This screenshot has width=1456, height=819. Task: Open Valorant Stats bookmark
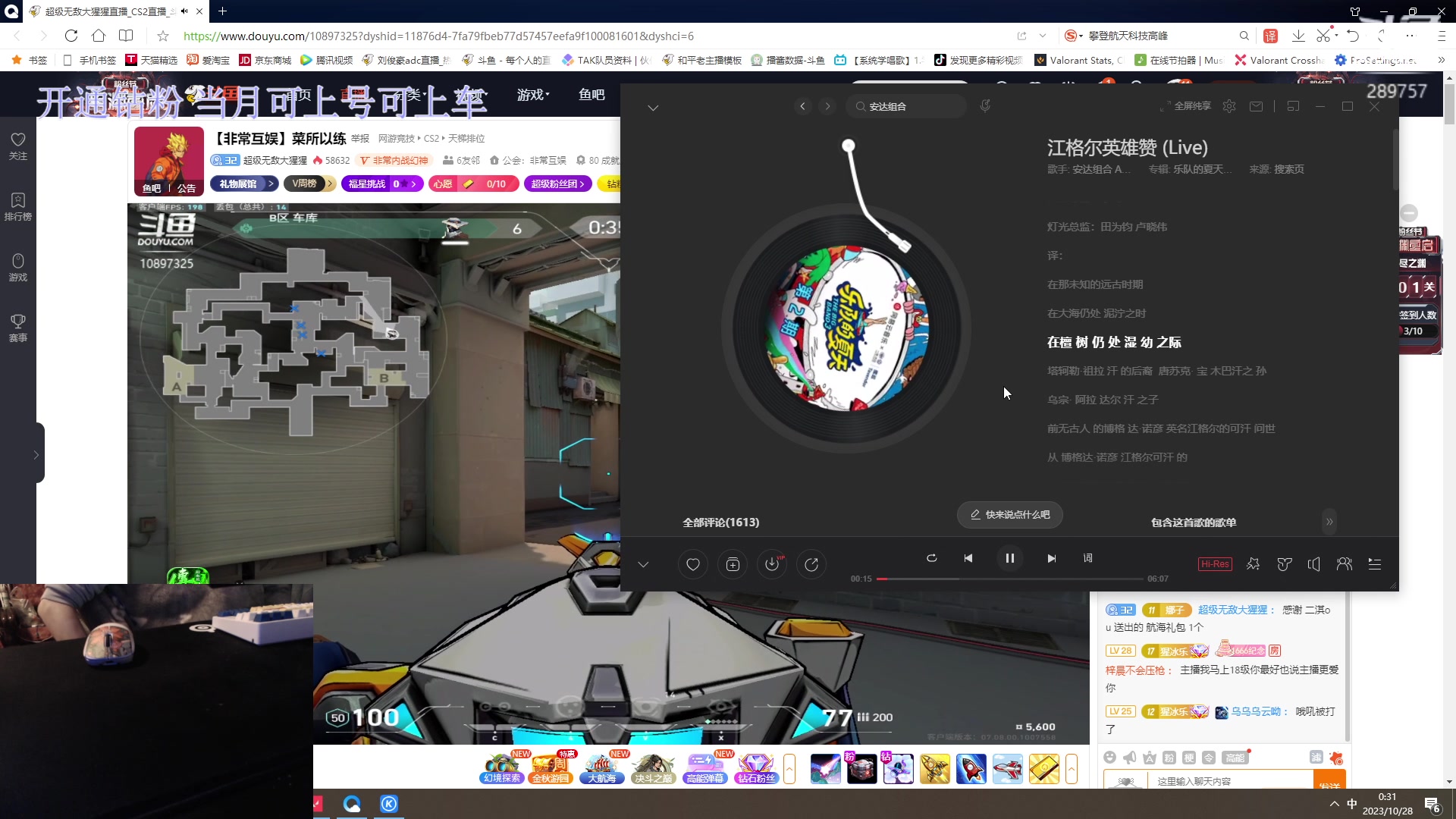(1079, 60)
